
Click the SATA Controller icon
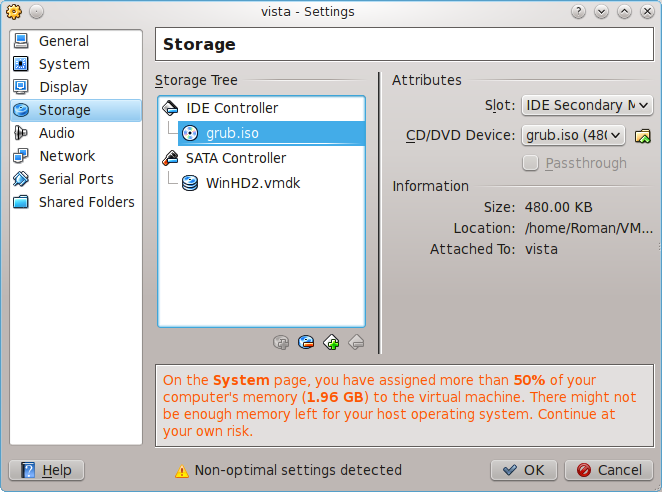pyautogui.click(x=170, y=158)
